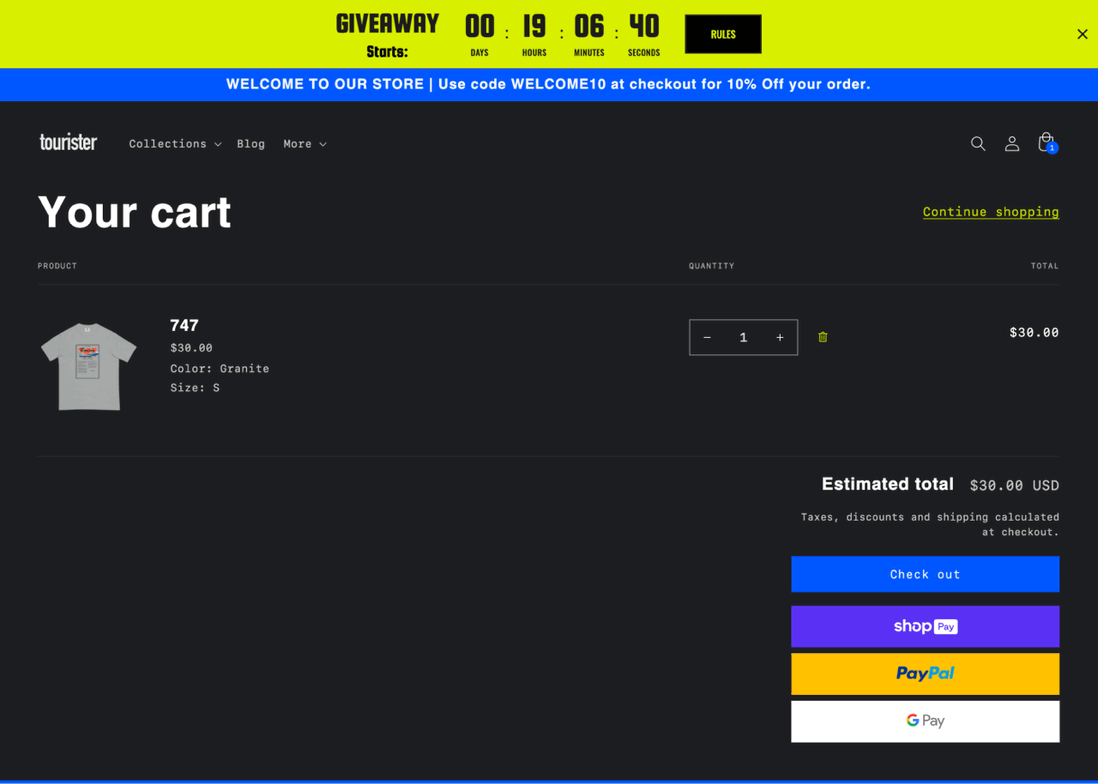
Task: Open the Blog page
Action: click(x=251, y=144)
